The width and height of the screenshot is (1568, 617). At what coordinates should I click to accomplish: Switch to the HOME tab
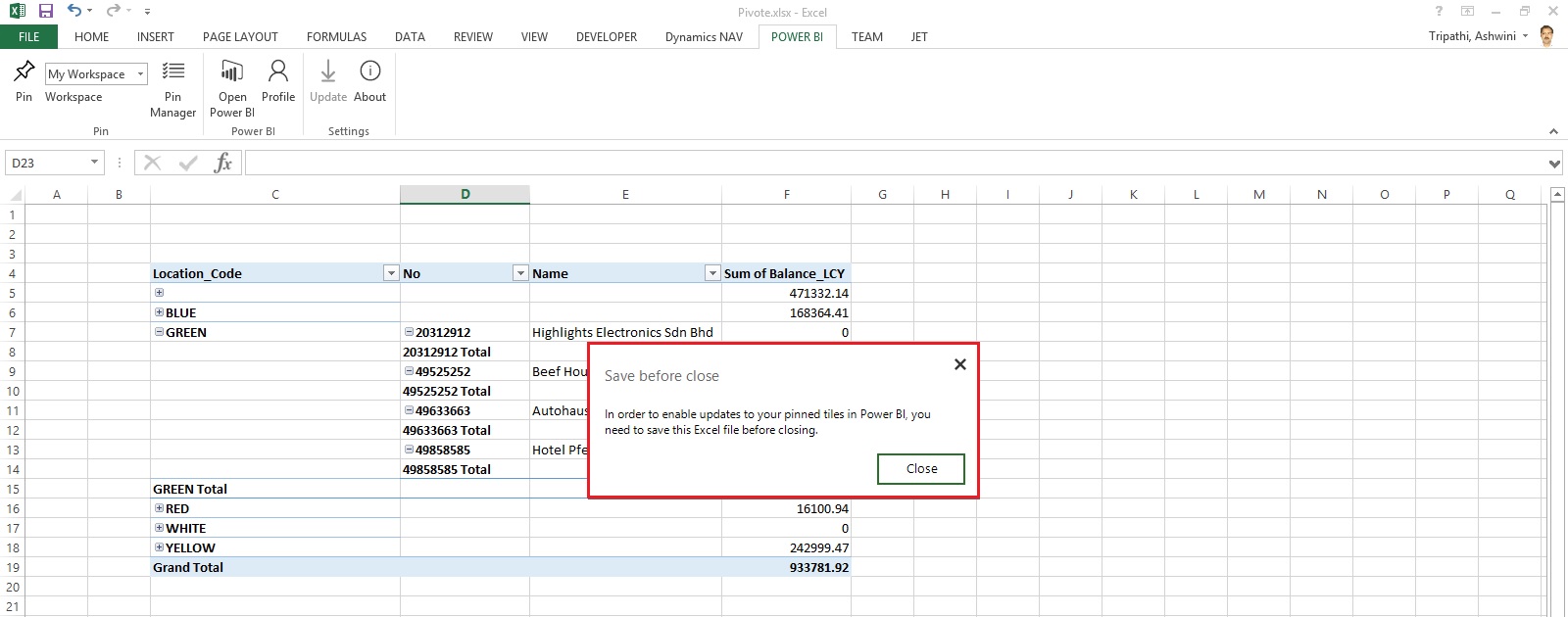coord(91,37)
